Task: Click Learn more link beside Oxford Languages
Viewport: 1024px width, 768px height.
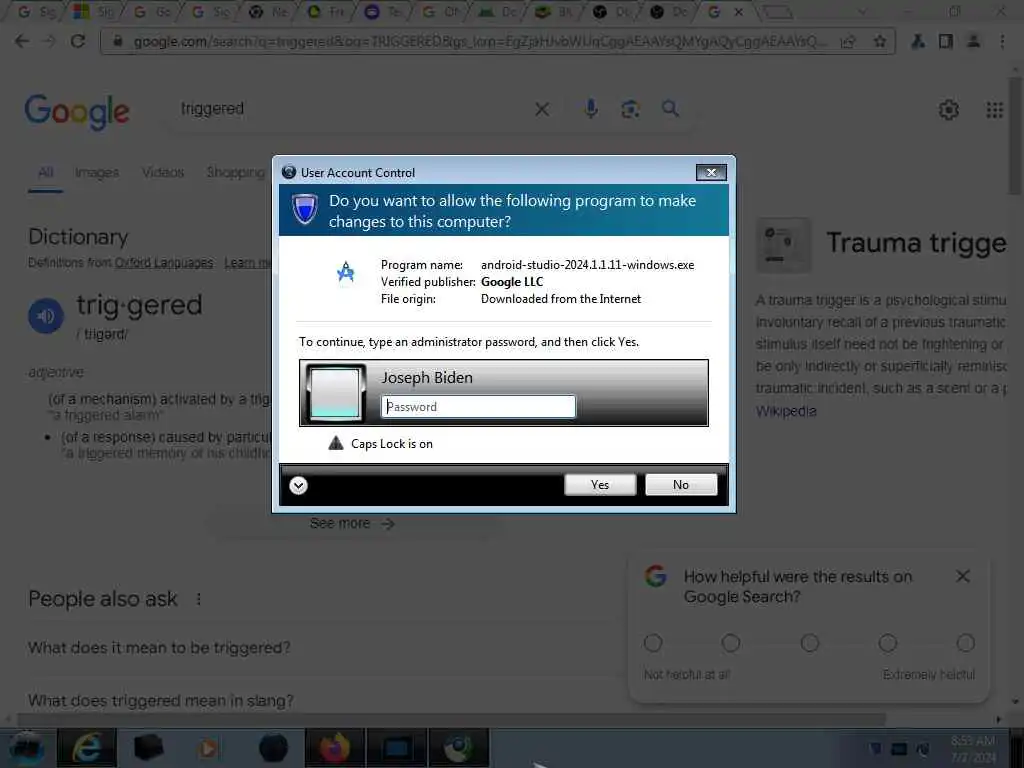Action: click(x=247, y=263)
